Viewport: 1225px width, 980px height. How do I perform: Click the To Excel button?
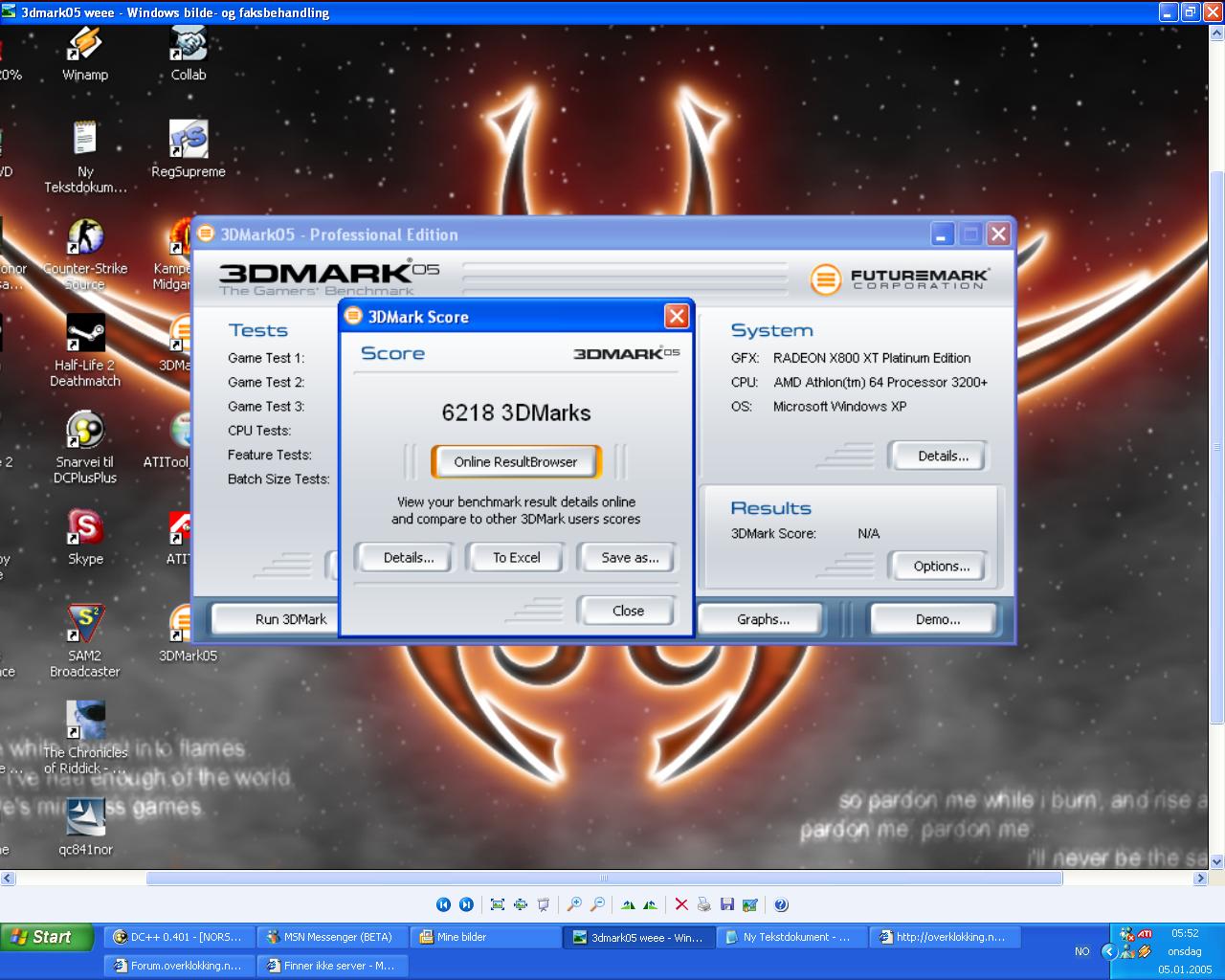[516, 557]
